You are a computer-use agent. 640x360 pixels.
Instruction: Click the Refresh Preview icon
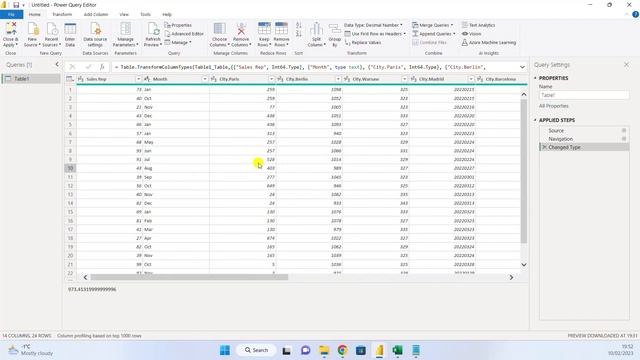point(153,29)
